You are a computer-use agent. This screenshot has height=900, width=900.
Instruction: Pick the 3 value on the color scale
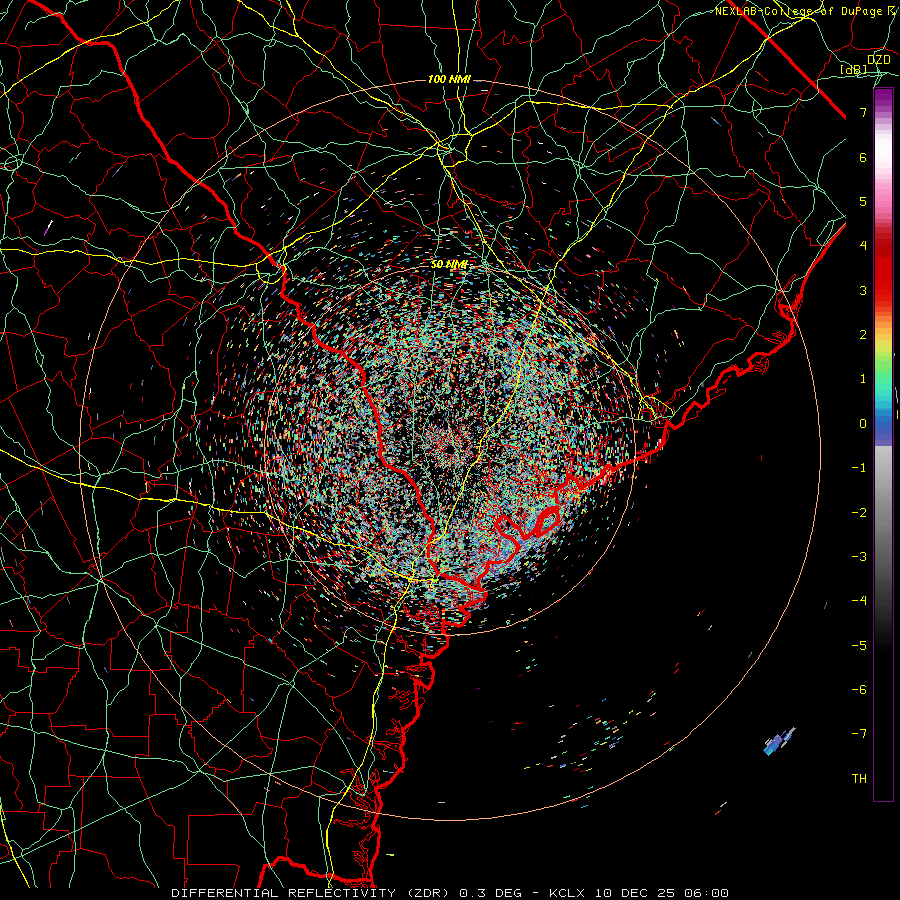click(863, 290)
